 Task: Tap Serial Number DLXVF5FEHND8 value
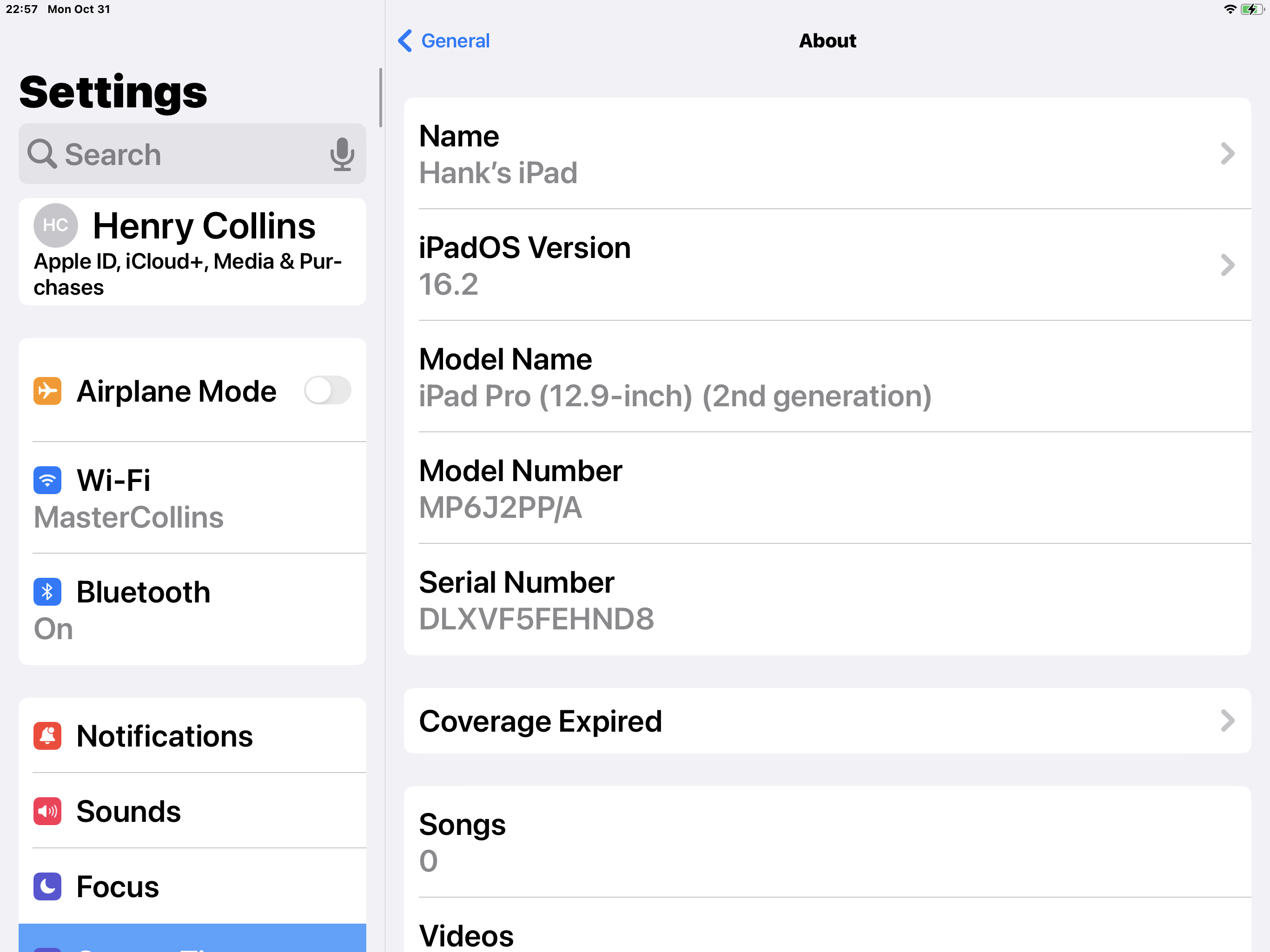coord(536,619)
